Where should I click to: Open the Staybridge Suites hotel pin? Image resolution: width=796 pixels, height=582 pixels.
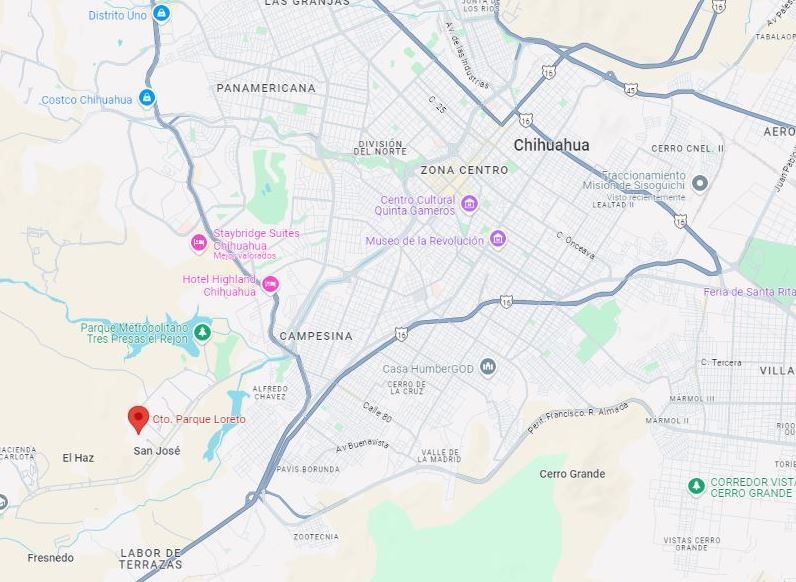(198, 242)
